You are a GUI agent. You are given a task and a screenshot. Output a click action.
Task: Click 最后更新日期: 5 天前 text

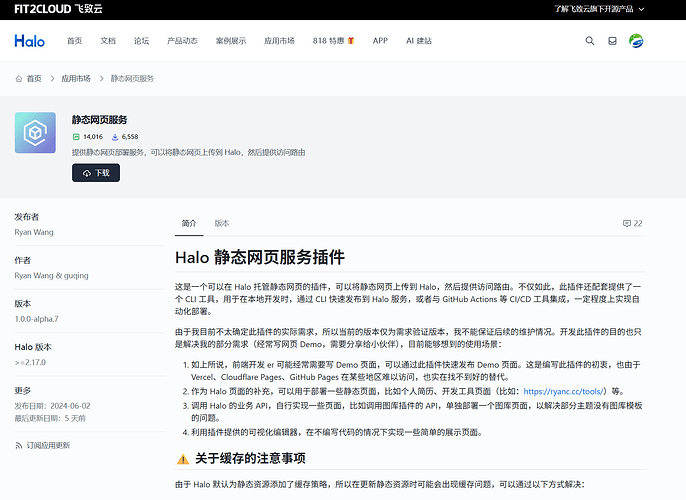[50, 419]
